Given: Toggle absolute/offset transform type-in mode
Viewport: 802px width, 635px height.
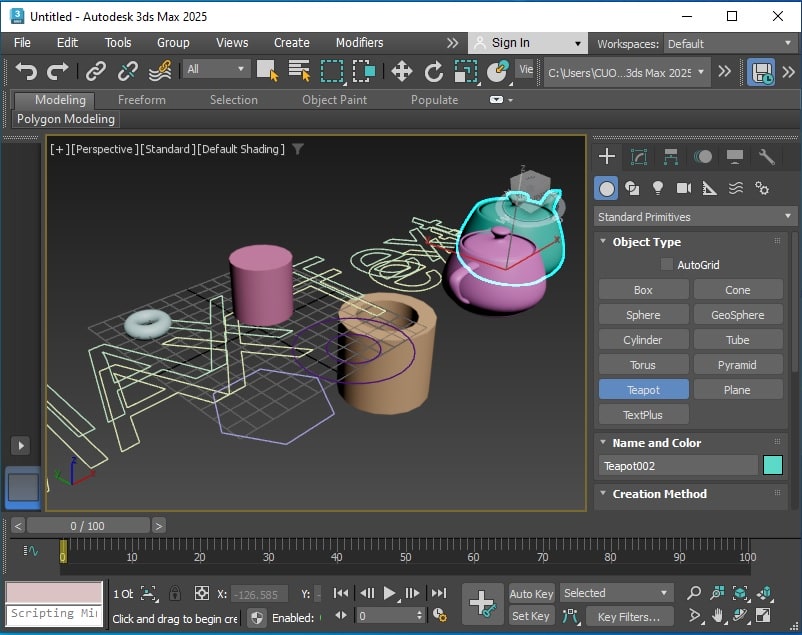Looking at the screenshot, I should coord(202,594).
